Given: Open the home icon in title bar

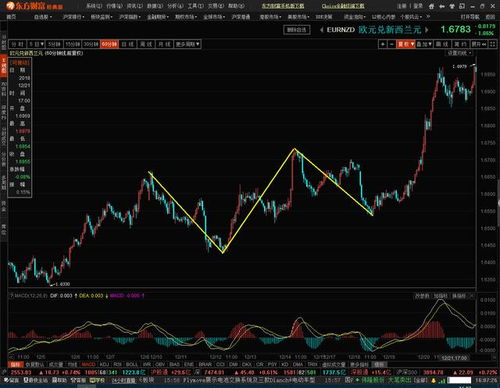Looking at the screenshot, I should click(x=432, y=6).
